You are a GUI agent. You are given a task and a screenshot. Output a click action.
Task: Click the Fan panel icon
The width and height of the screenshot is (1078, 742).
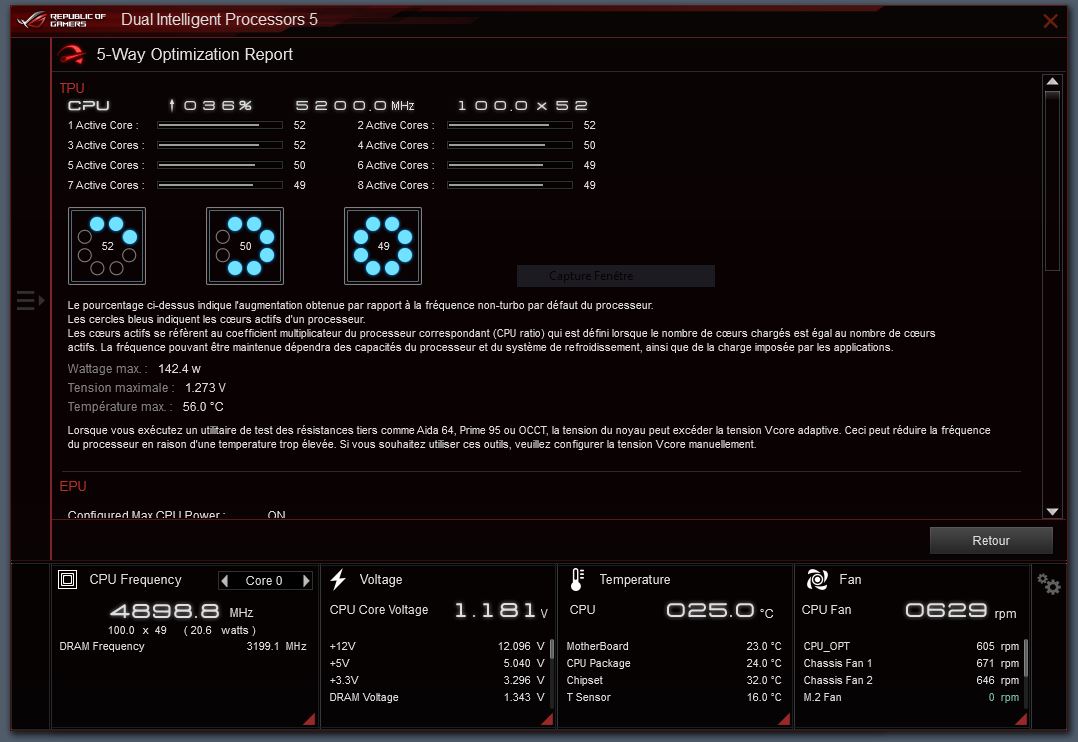(x=817, y=579)
